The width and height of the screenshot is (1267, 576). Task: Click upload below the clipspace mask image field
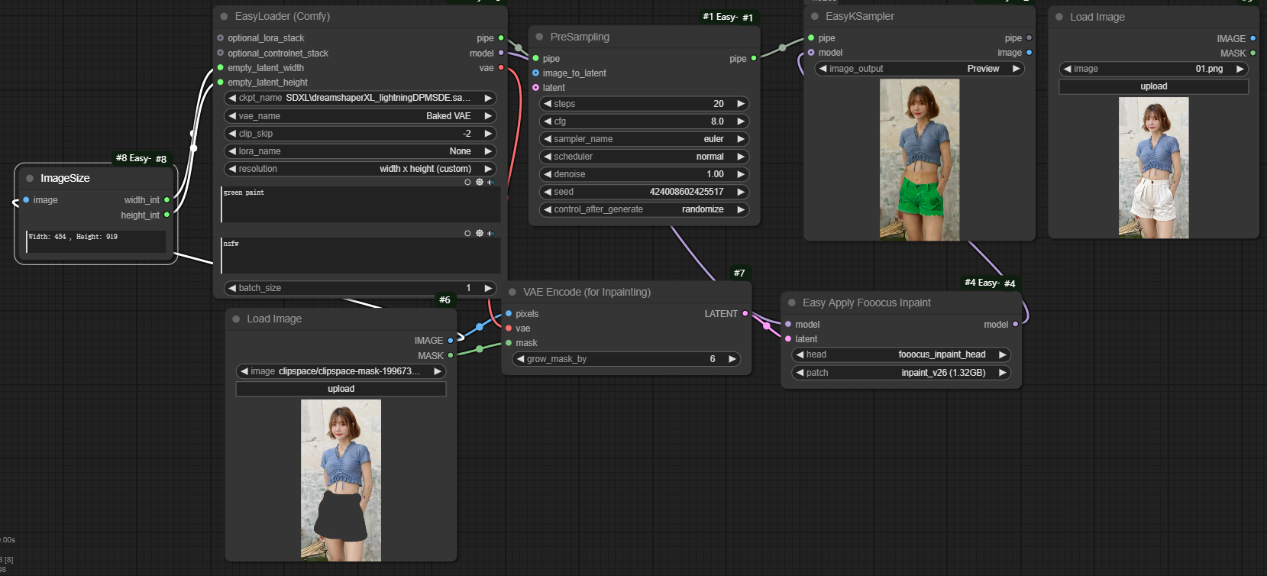340,389
